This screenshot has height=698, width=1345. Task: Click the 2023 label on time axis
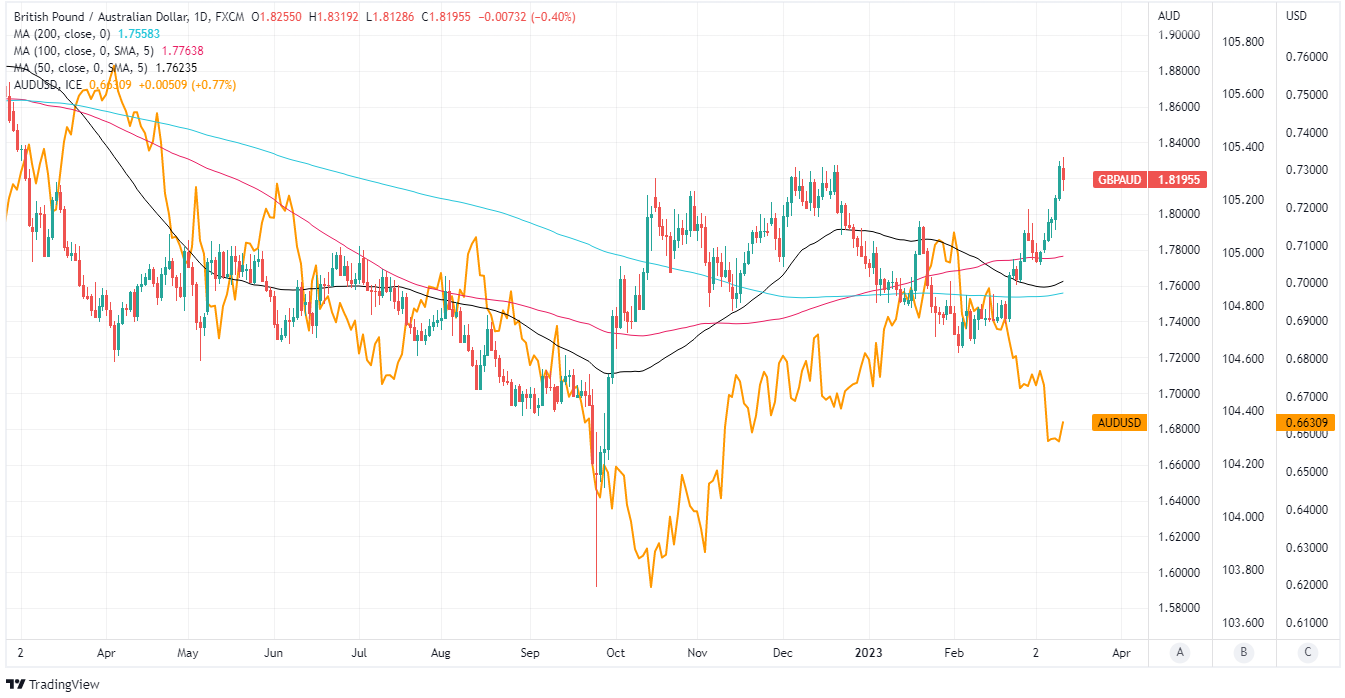pos(870,653)
